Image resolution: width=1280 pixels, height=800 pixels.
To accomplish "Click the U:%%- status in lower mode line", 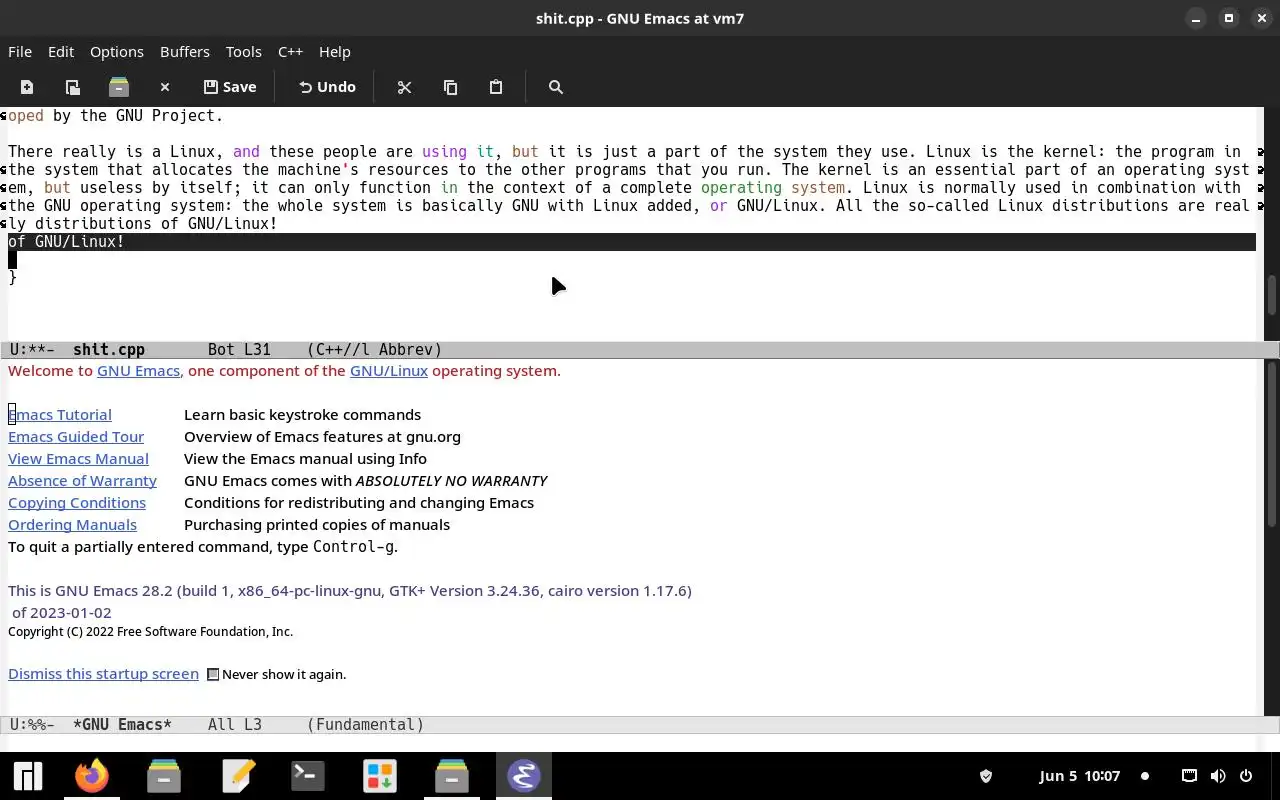I will pyautogui.click(x=32, y=724).
